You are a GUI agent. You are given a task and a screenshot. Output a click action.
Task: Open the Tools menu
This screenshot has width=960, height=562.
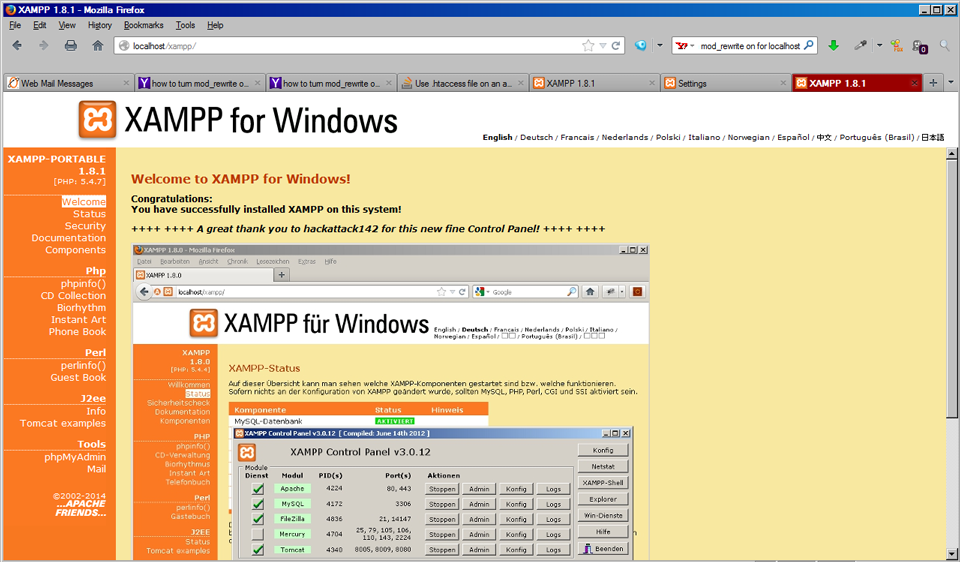[x=185, y=25]
